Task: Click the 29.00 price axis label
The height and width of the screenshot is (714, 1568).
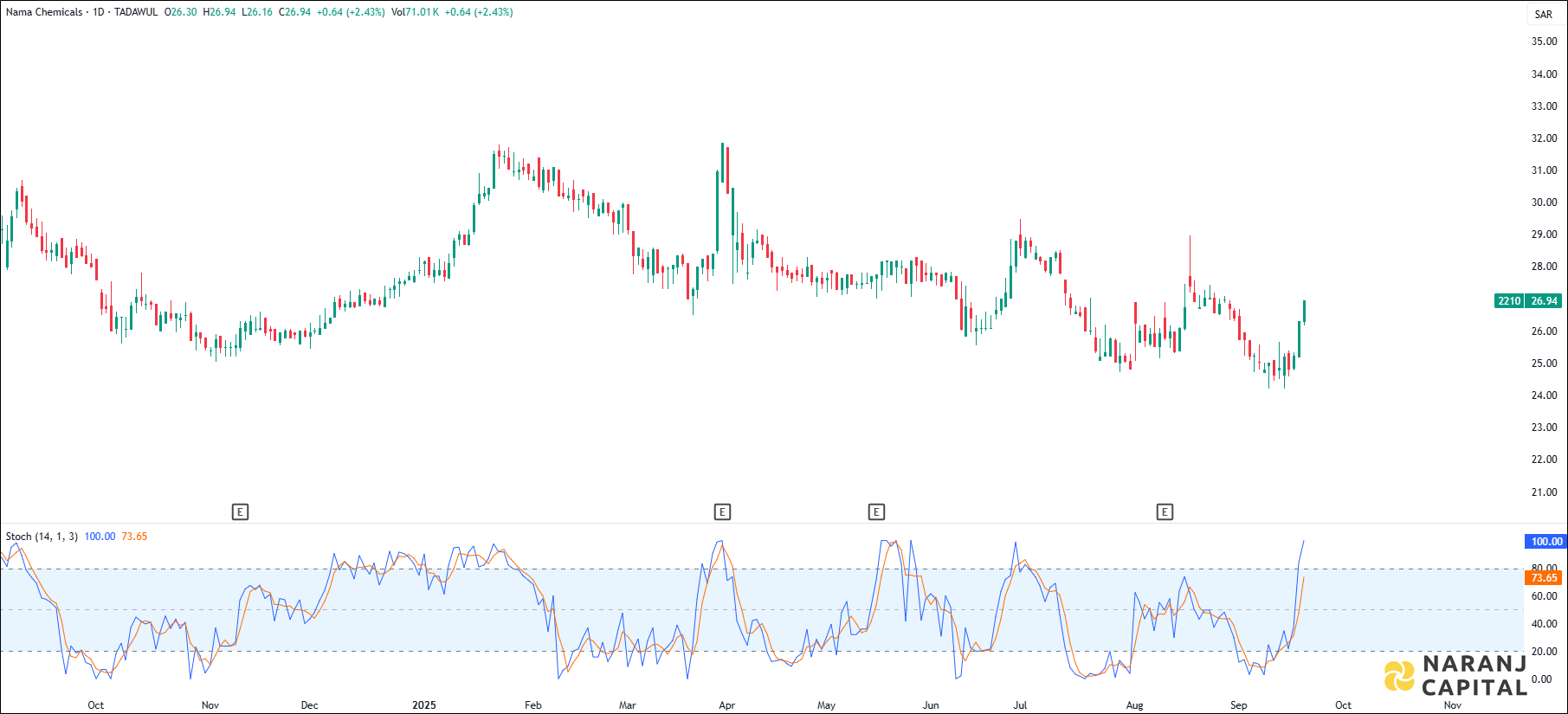Action: pyautogui.click(x=1544, y=235)
